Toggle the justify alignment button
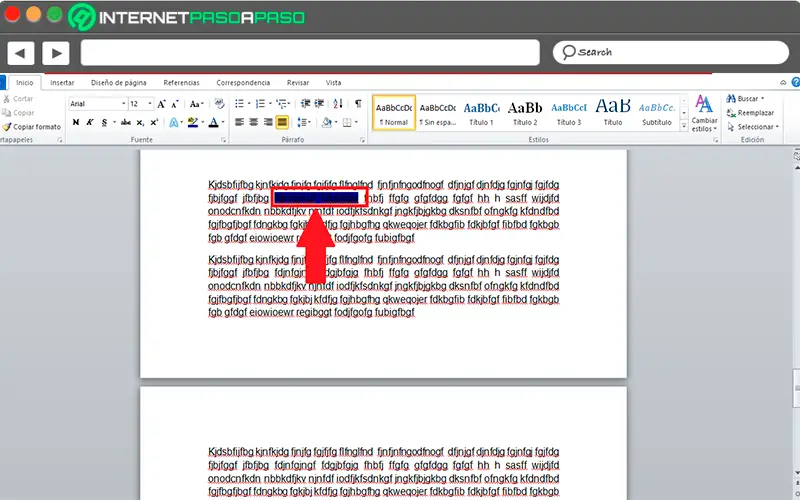The height and width of the screenshot is (500, 800). [x=282, y=122]
